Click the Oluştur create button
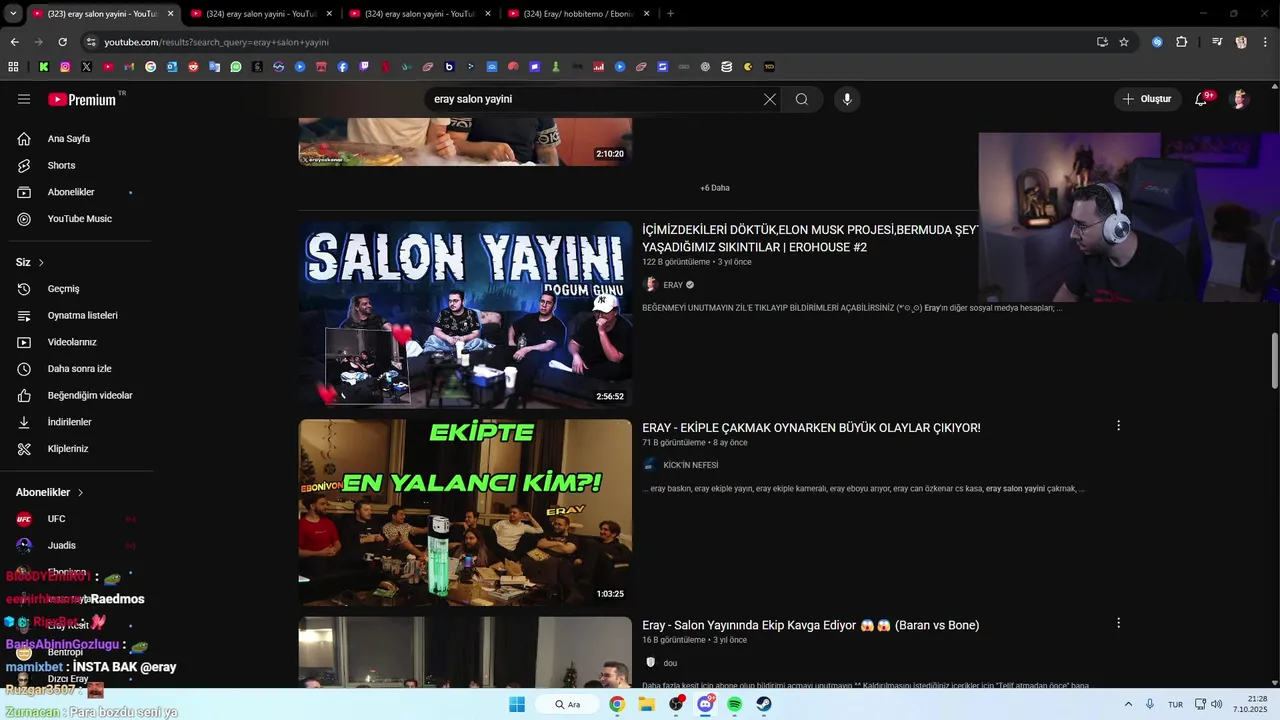This screenshot has width=1280, height=720. click(x=1146, y=99)
